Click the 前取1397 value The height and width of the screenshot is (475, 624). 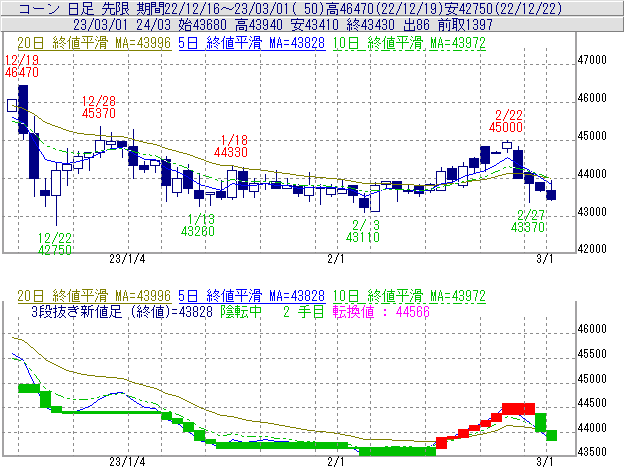(x=465, y=25)
